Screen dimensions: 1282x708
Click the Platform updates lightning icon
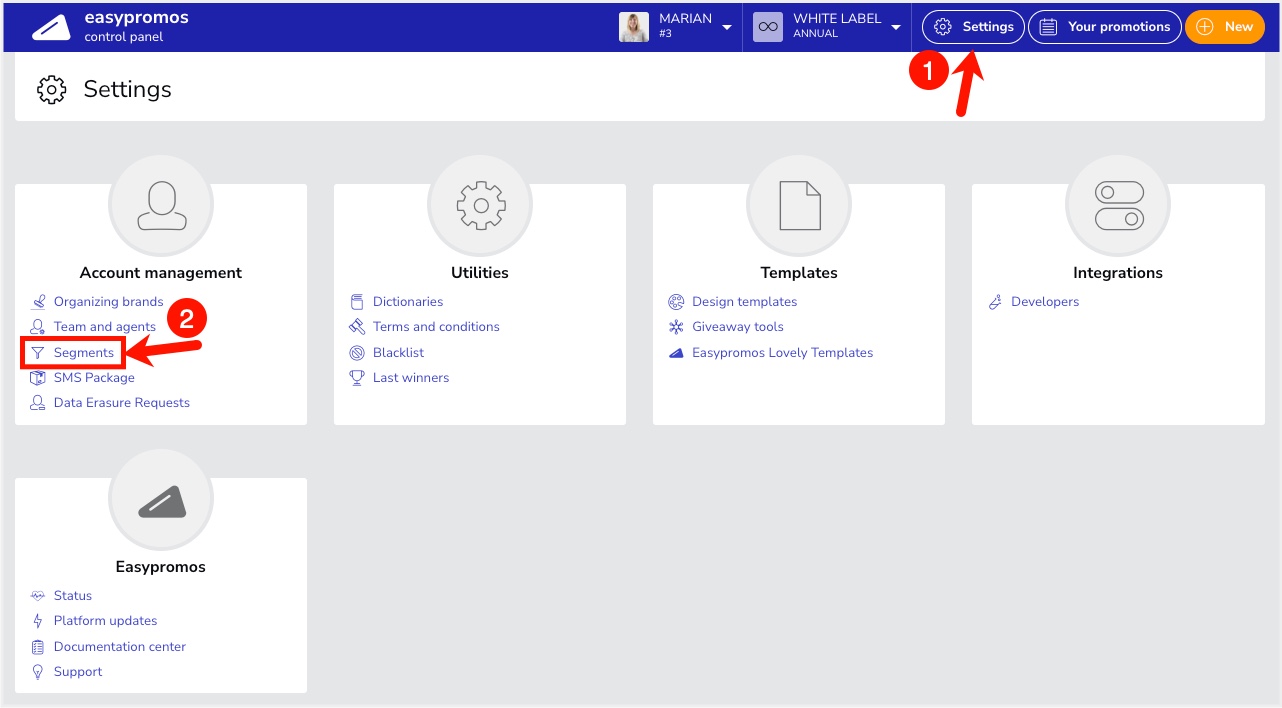[38, 620]
